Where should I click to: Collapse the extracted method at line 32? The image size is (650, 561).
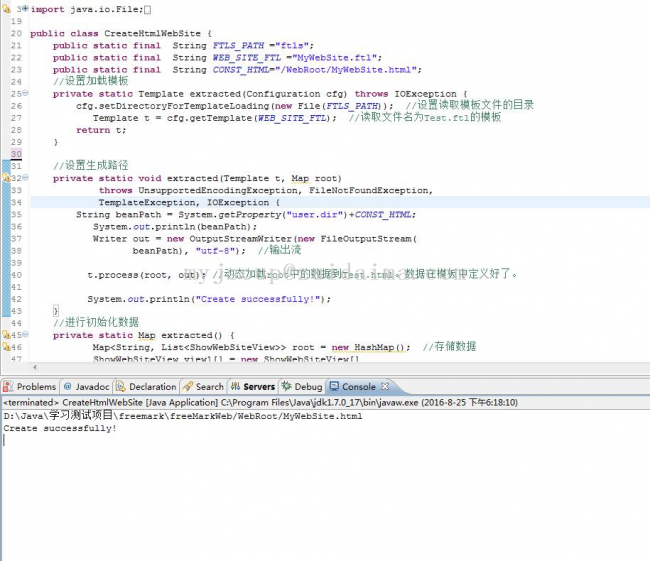pos(25,178)
